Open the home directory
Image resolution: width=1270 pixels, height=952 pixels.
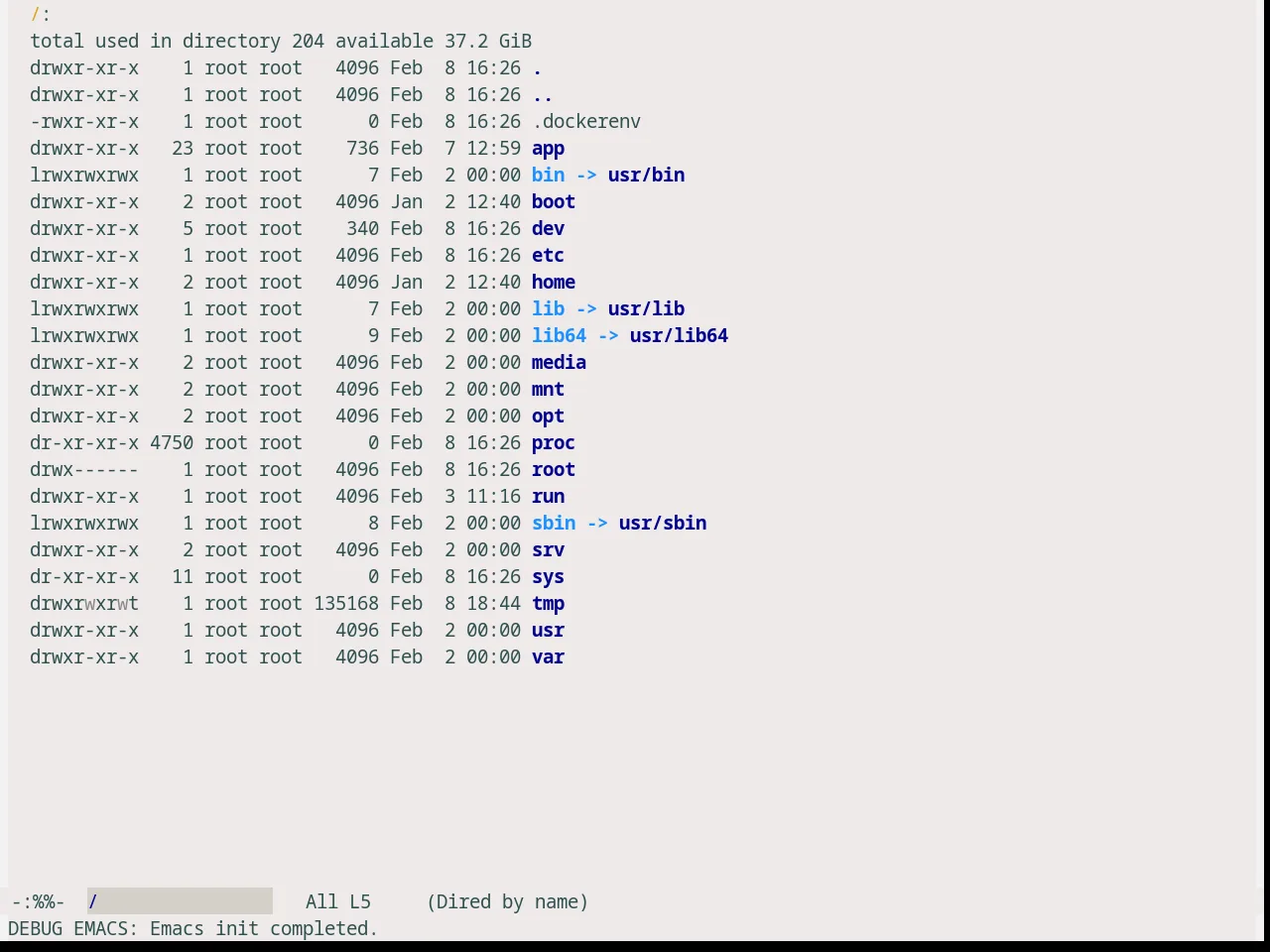(x=554, y=283)
